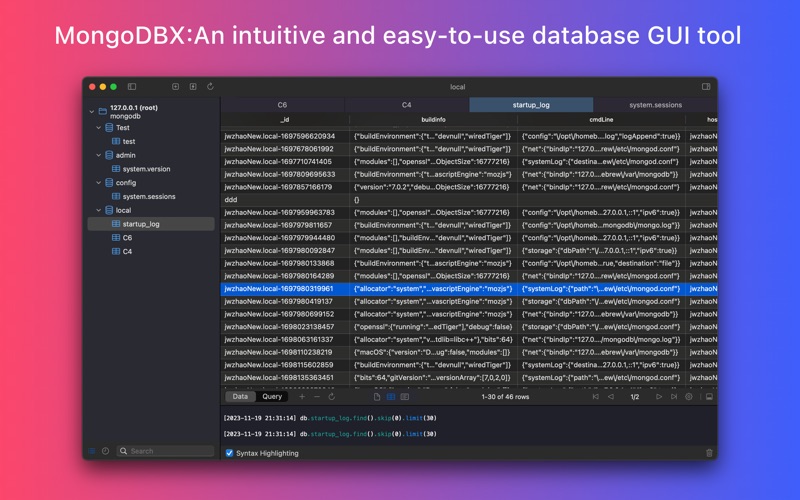
Task: Click the list icon in sidebar footer
Action: (92, 451)
